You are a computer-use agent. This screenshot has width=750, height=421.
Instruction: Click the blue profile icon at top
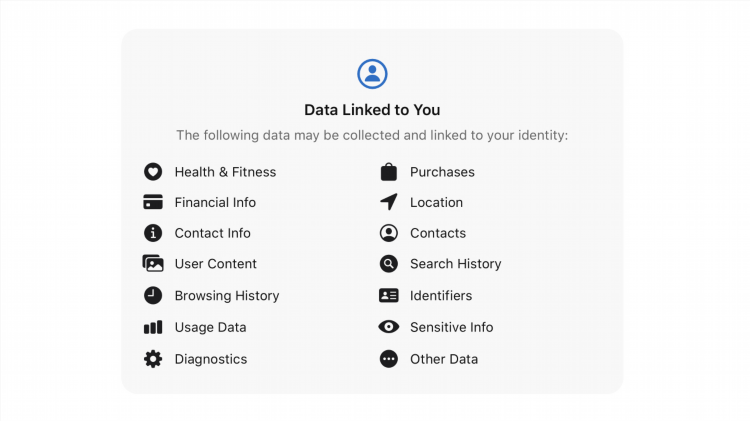(x=372, y=74)
